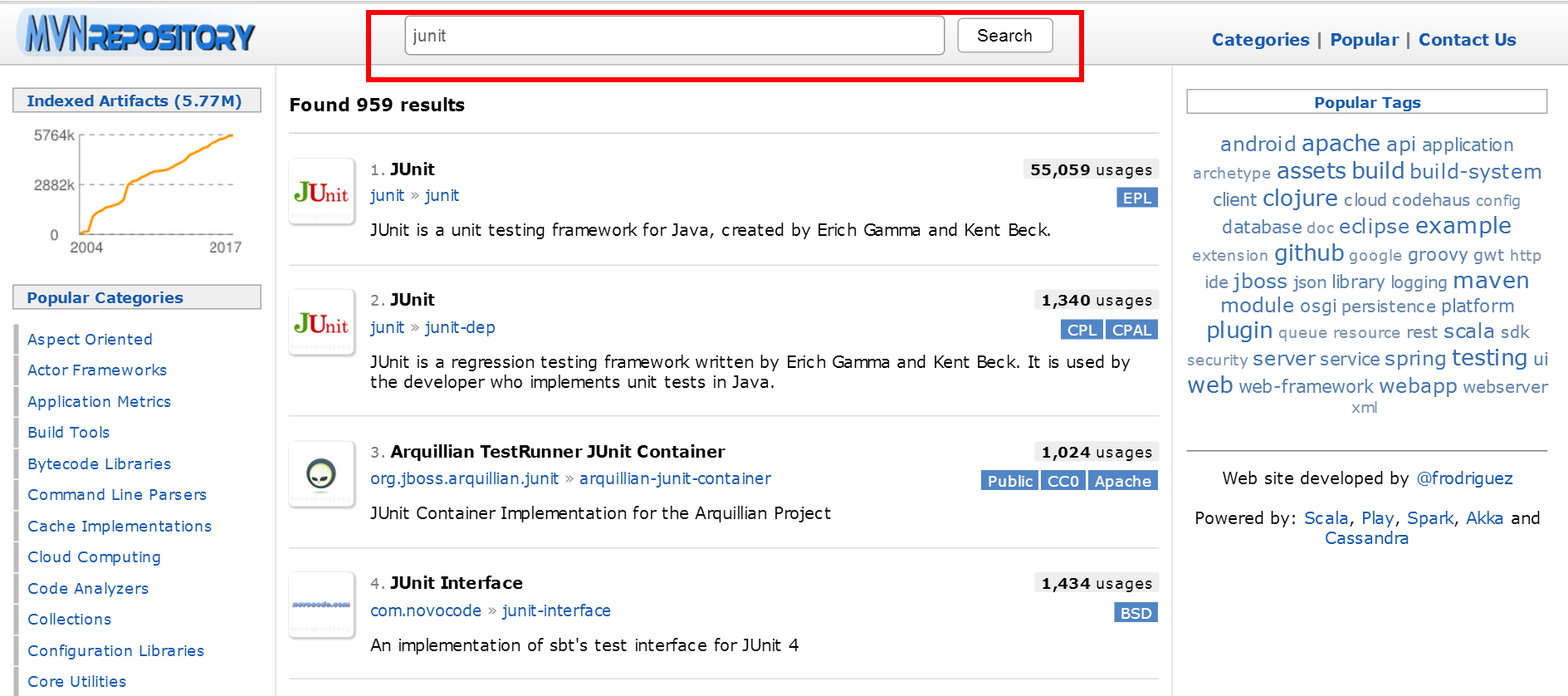The width and height of the screenshot is (1568, 696).
Task: Open the 1,434 usages badge
Action: pyautogui.click(x=1097, y=583)
